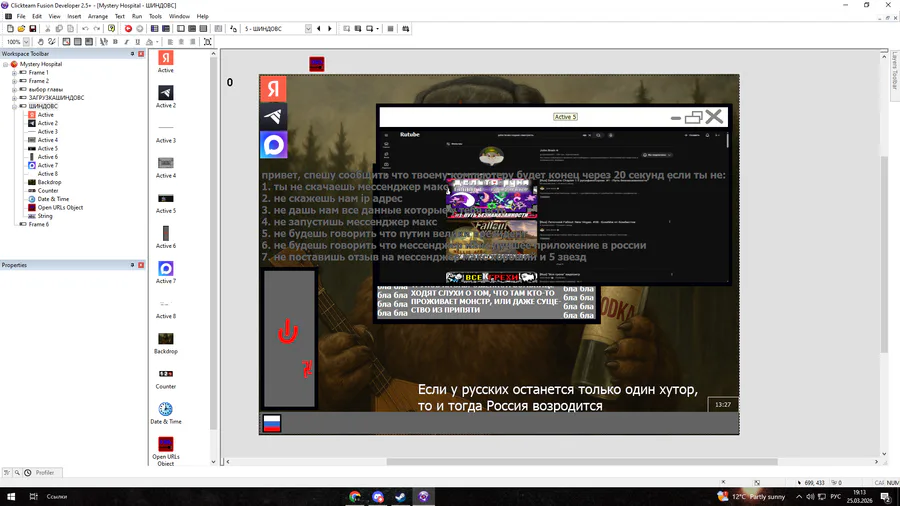Expand ЗАГРУЗКАШИНДОВС frame node

point(14,98)
